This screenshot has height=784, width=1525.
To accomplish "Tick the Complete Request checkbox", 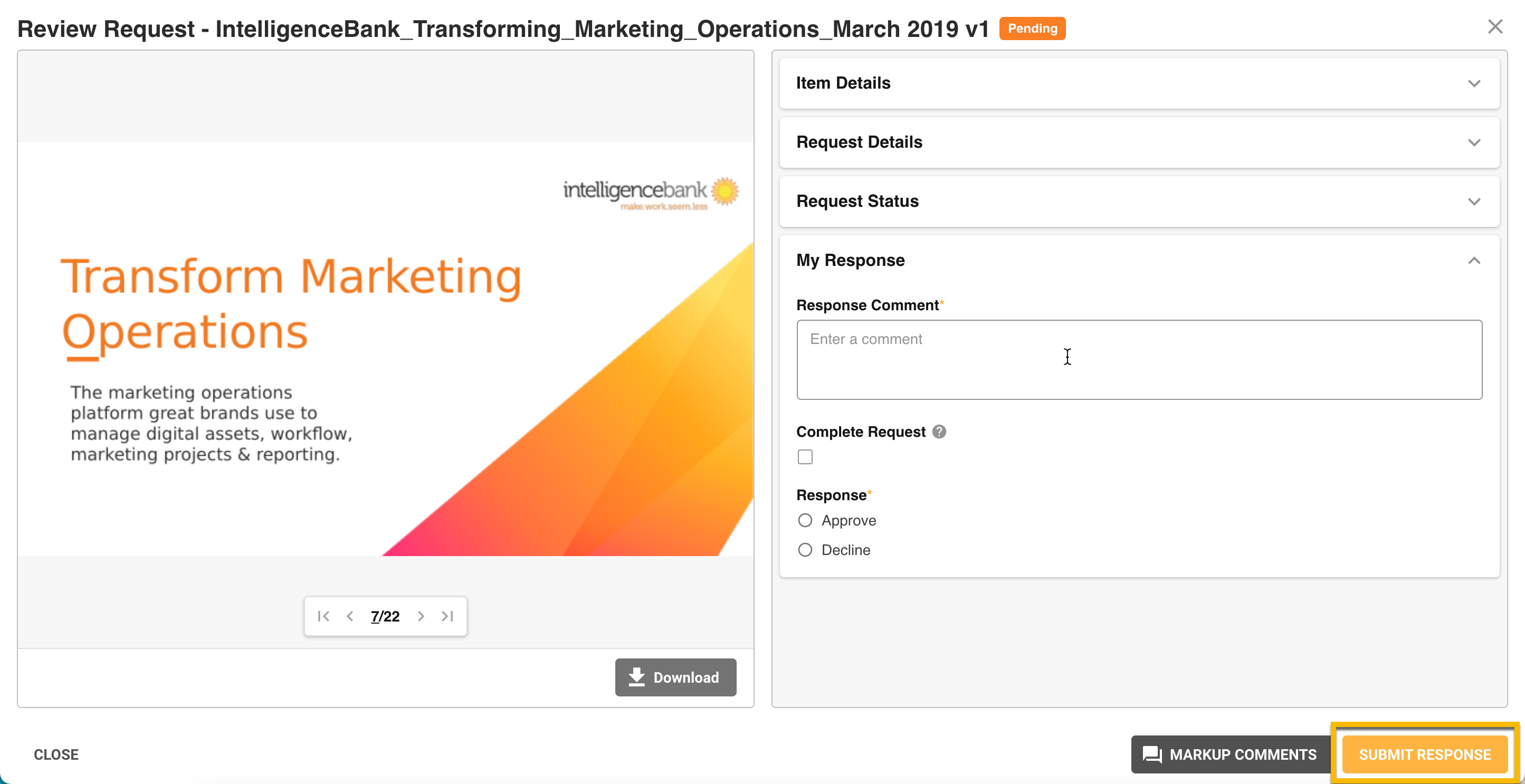I will pos(805,457).
